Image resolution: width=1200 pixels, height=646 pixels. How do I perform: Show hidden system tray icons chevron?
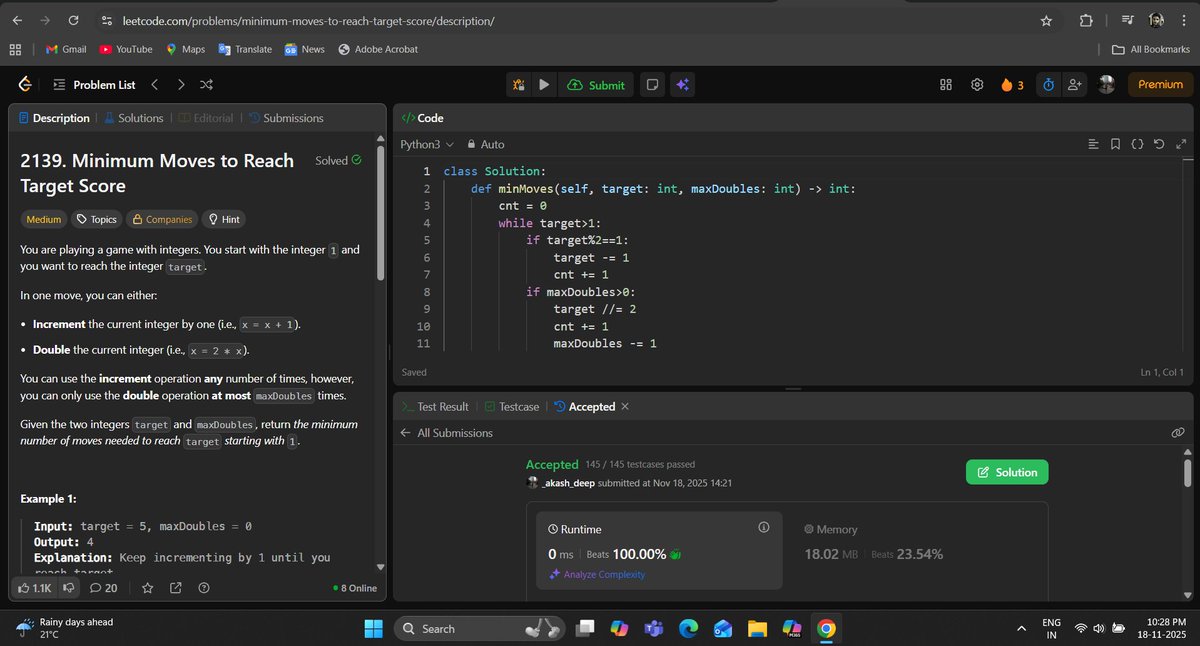(1021, 628)
